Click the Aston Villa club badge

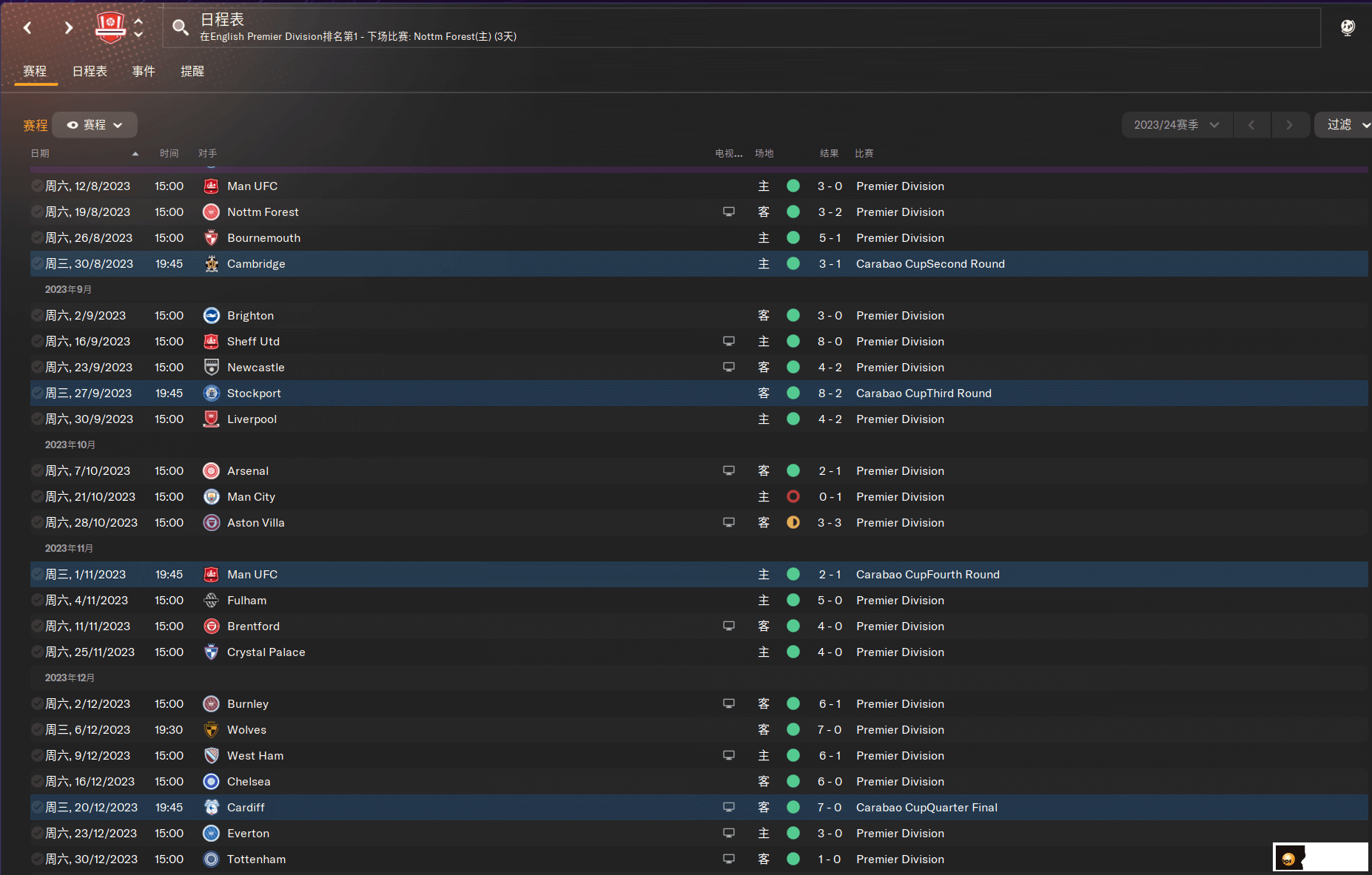pyautogui.click(x=211, y=523)
